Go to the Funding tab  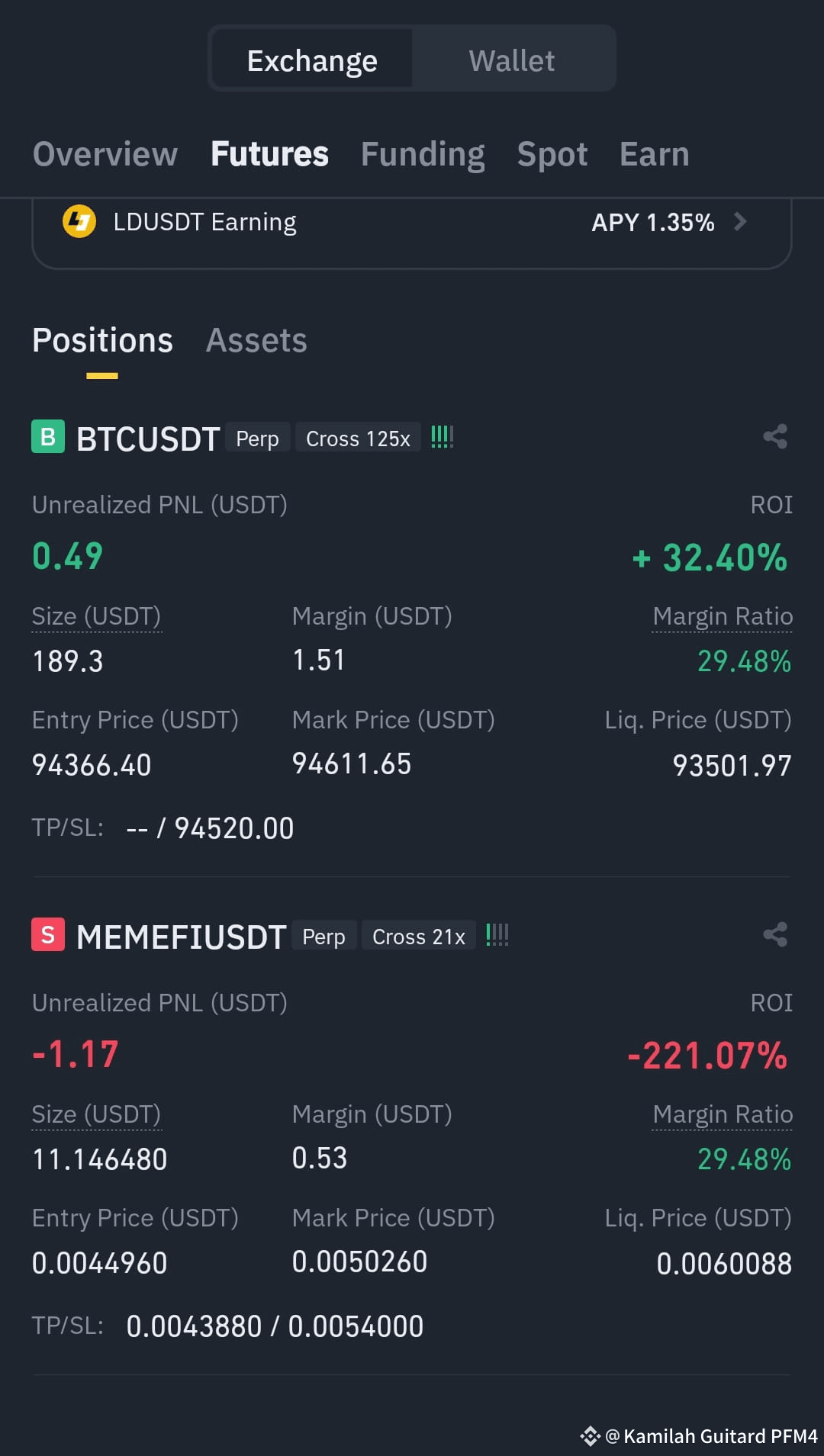[423, 154]
